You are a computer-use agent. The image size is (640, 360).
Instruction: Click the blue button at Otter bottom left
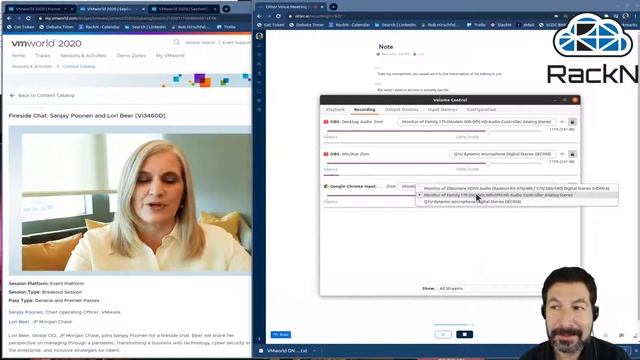[281, 334]
